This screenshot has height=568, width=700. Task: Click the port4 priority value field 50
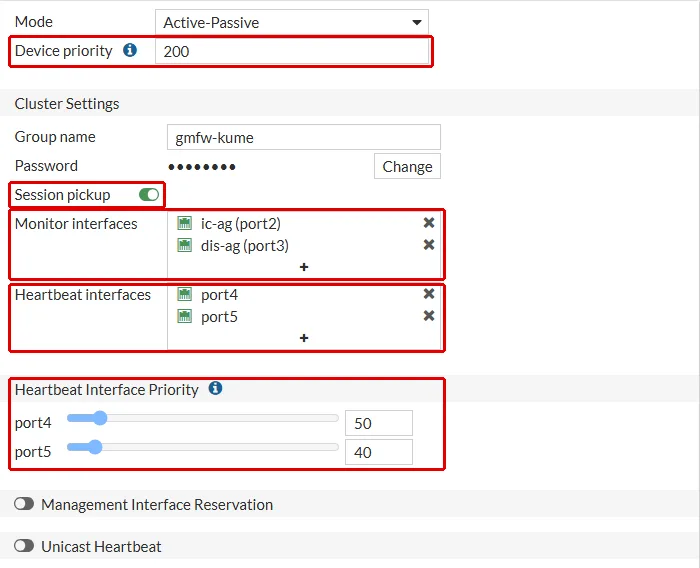coord(379,423)
